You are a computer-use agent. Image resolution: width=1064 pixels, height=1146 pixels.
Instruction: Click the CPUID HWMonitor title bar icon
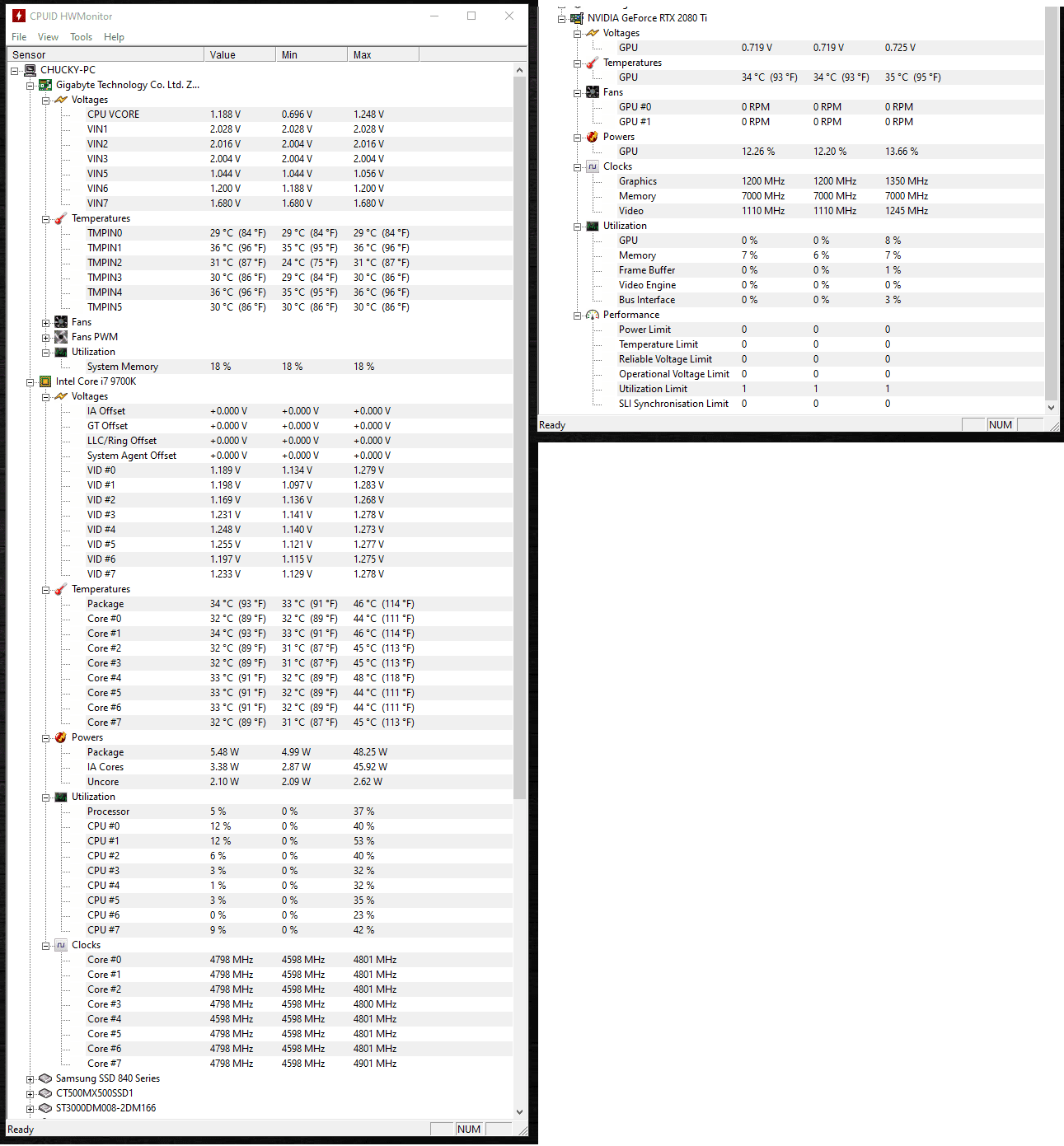coord(19,16)
